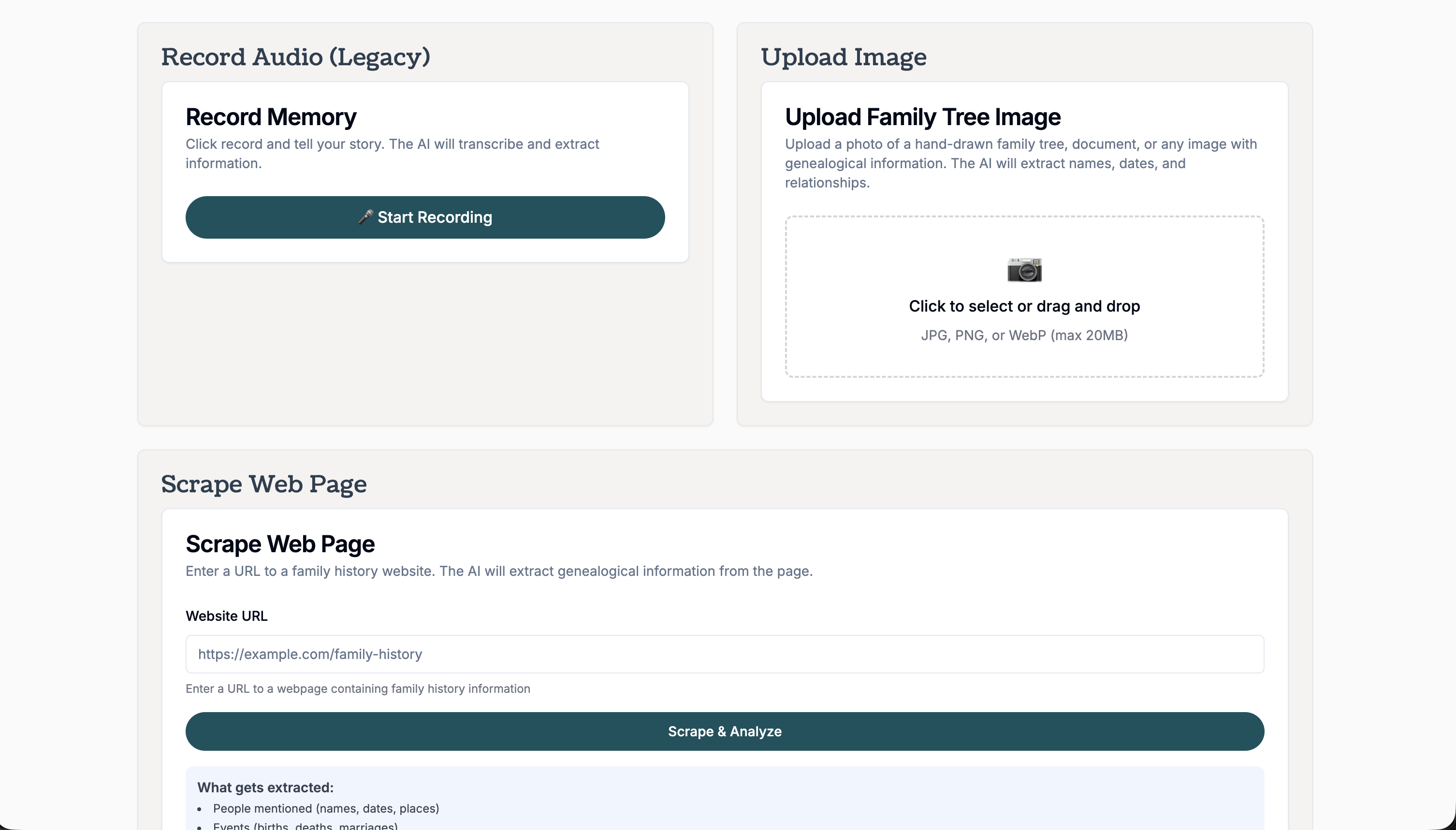Click the 'People mentioned' bullet item
This screenshot has width=1456, height=830.
point(326,808)
